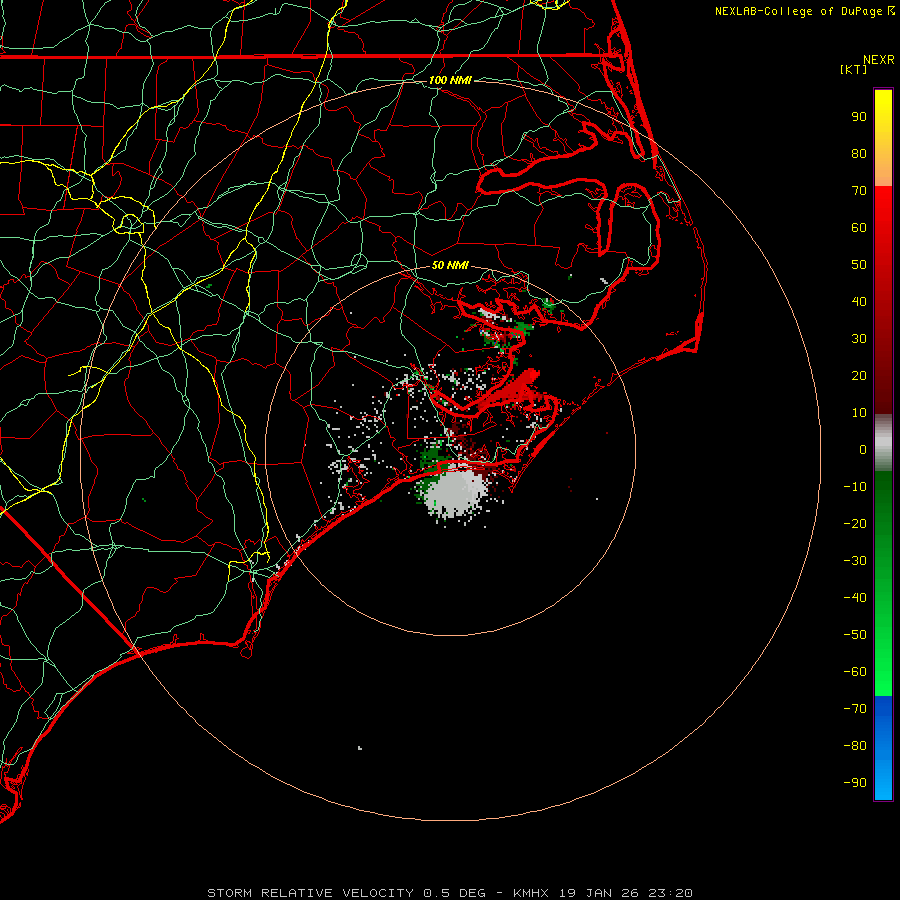Screen dimensions: 900x900
Task: Click the -90 value on the velocity scale
Action: [855, 782]
